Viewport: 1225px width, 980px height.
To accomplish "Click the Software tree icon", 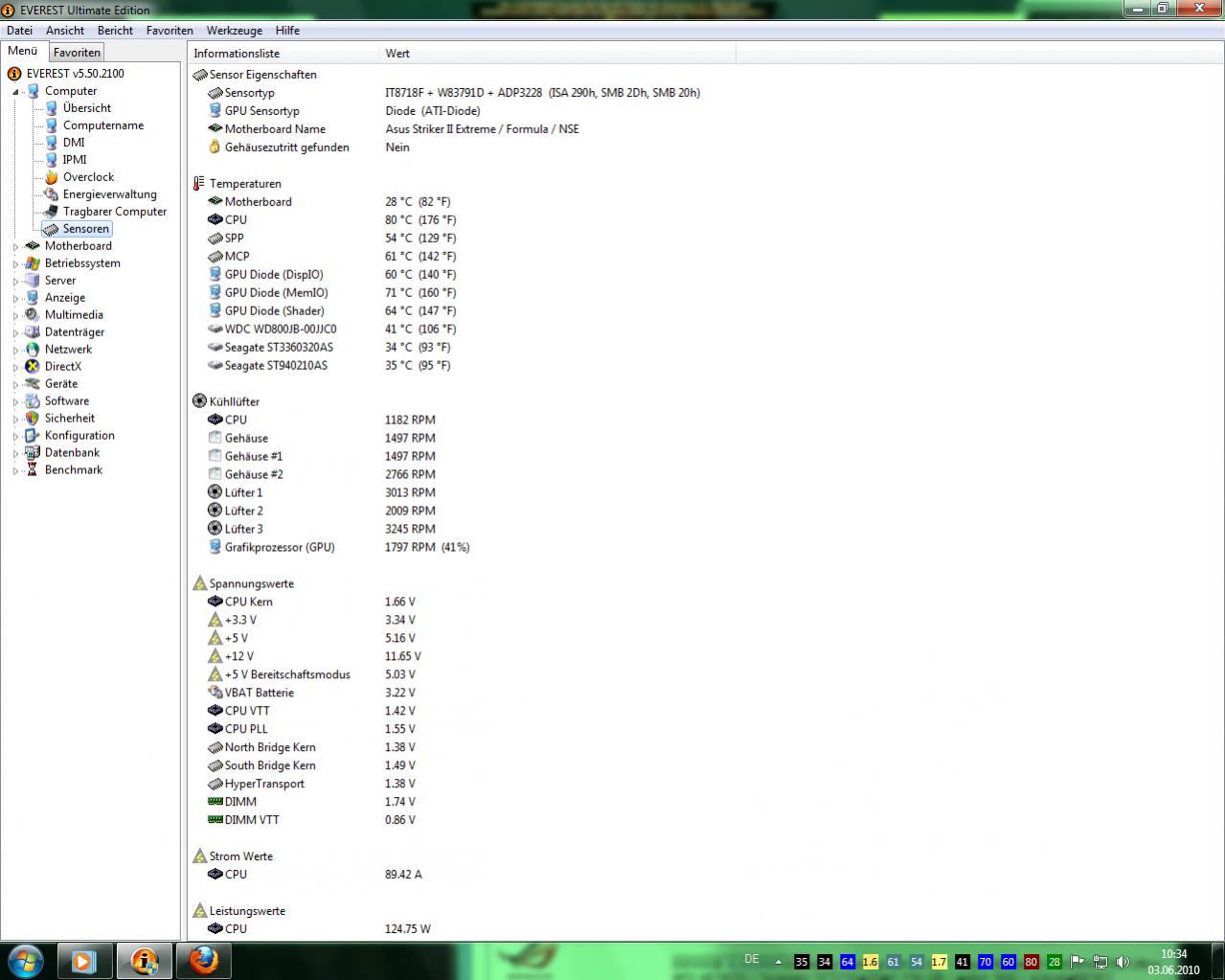I will pos(33,401).
